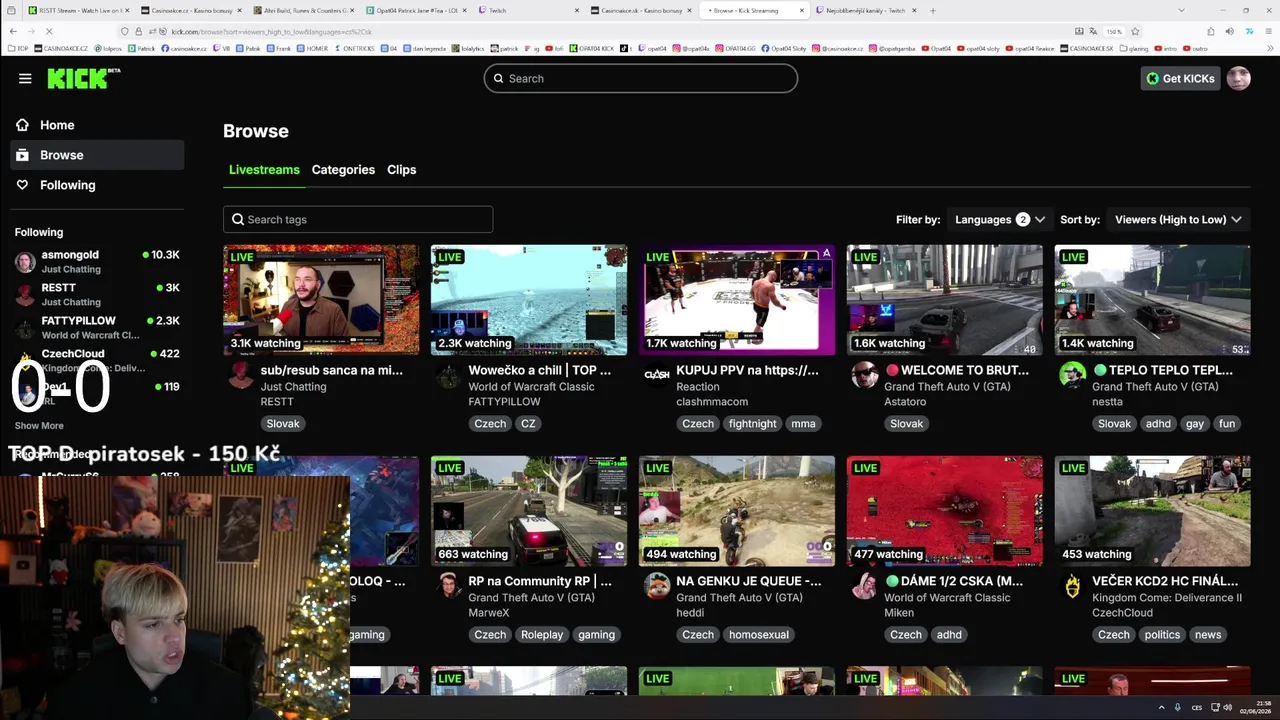This screenshot has width=1280, height=720.
Task: Open MarweX GTA stream thumbnail
Action: (529, 511)
